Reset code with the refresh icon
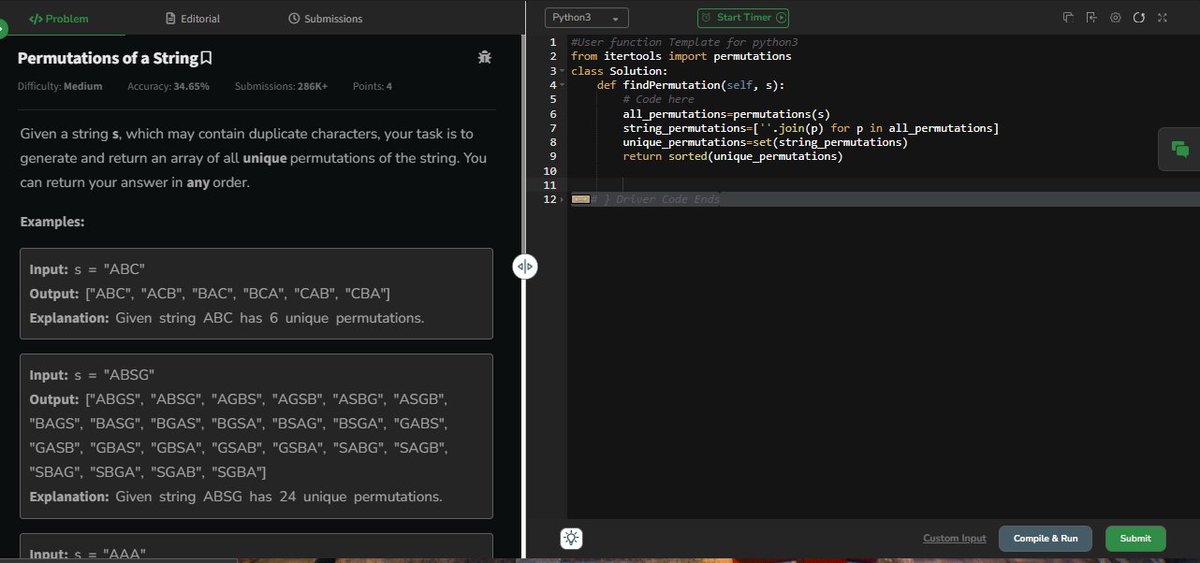Screen dimensions: 1200x563 coord(1139,18)
